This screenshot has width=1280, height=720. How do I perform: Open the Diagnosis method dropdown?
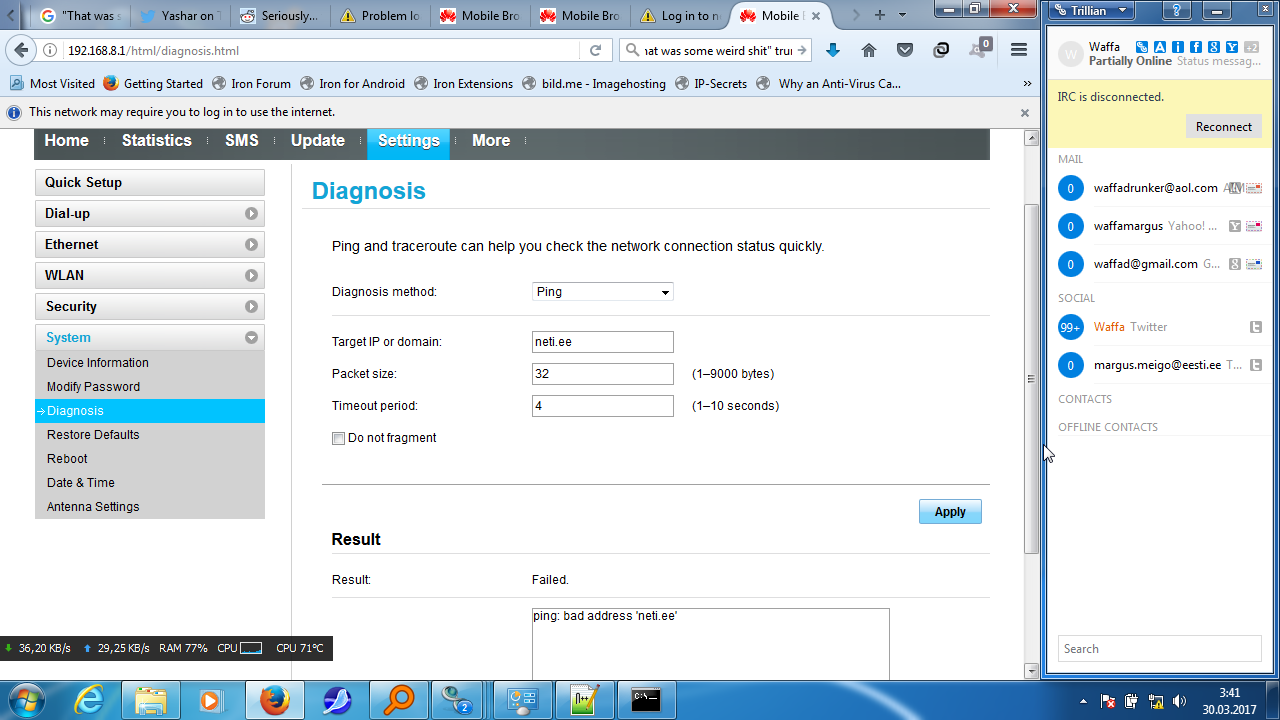603,292
